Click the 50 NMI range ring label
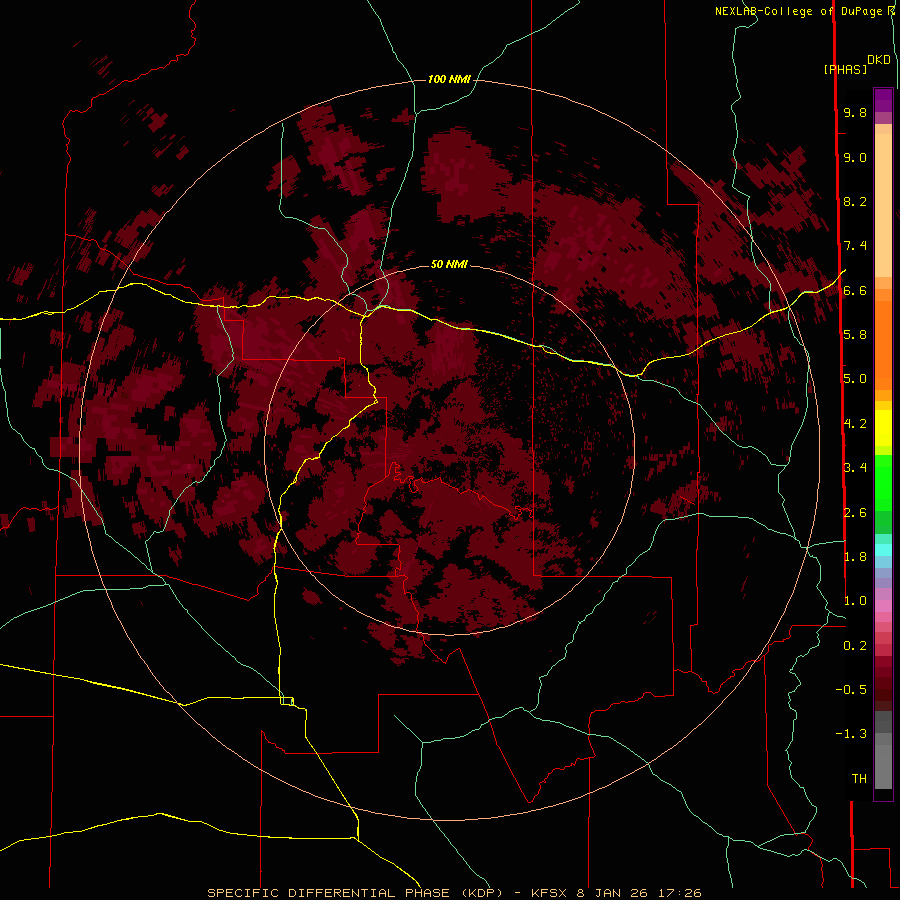Viewport: 900px width, 900px height. (x=449, y=264)
